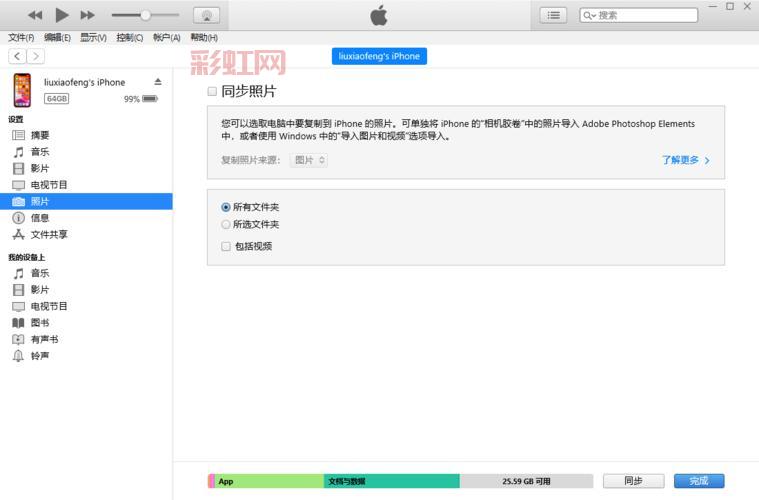Close the iTunes window

[x=747, y=6]
